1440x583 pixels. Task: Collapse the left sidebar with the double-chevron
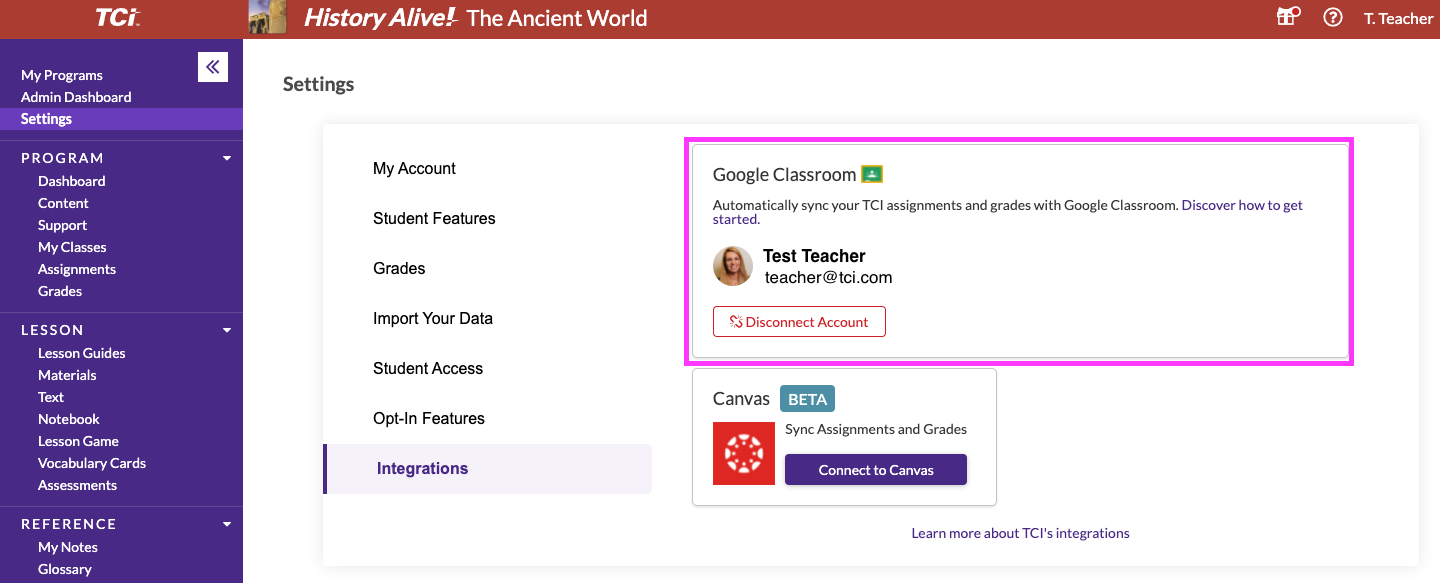point(212,66)
